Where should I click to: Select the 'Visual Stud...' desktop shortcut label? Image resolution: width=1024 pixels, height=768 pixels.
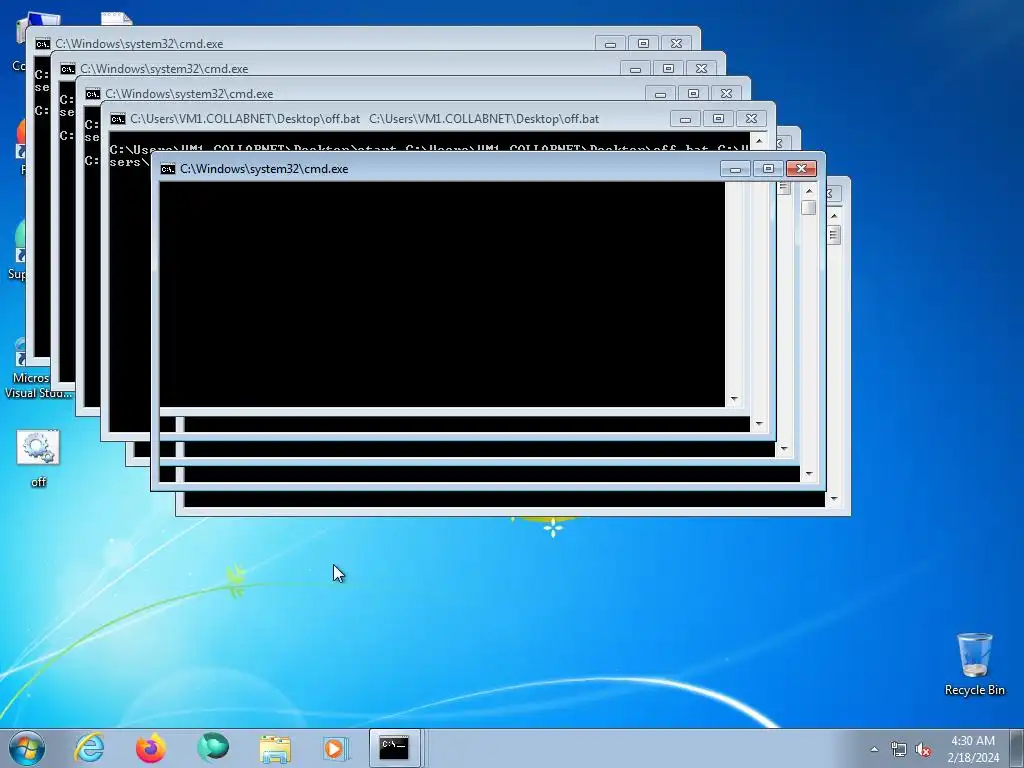point(38,393)
